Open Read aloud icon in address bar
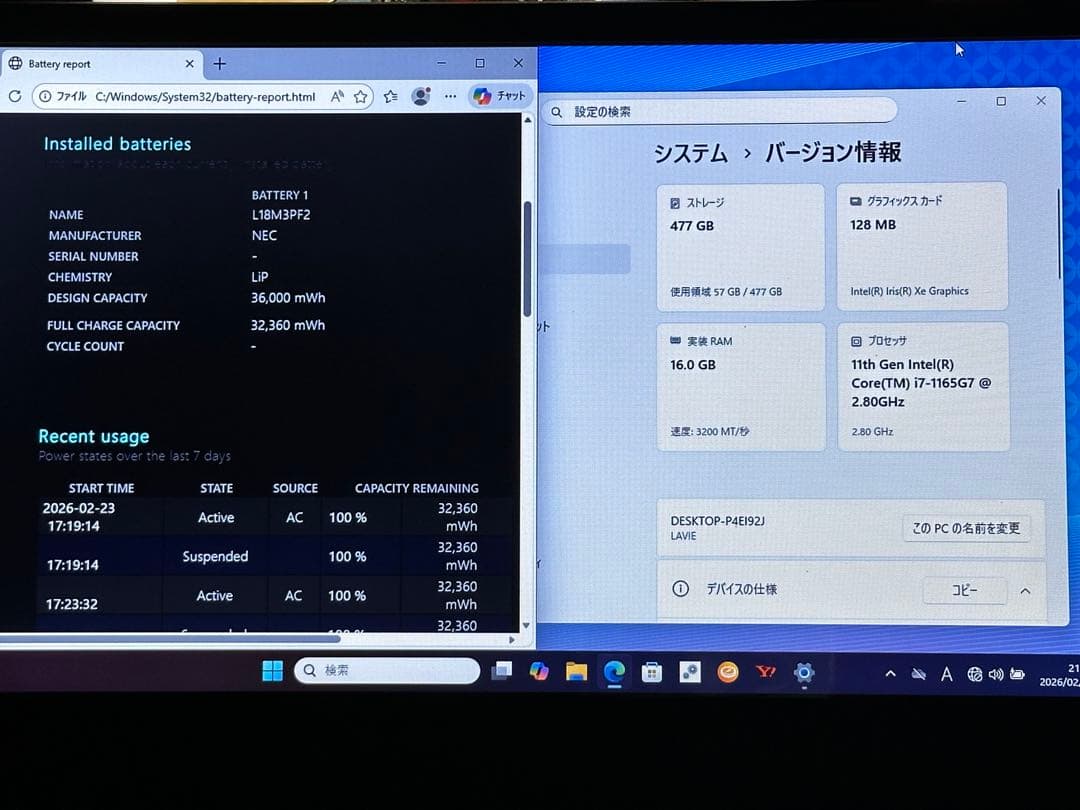This screenshot has height=810, width=1080. 337,96
